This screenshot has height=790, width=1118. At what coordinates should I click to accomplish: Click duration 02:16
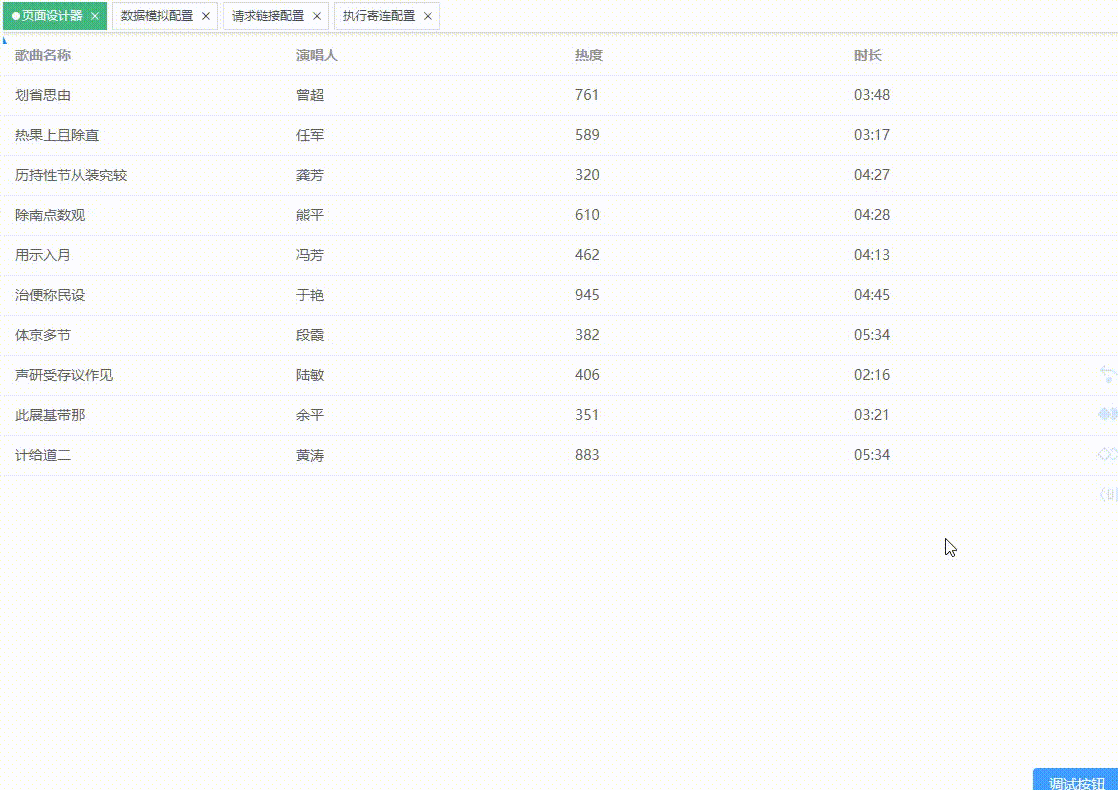[872, 374]
